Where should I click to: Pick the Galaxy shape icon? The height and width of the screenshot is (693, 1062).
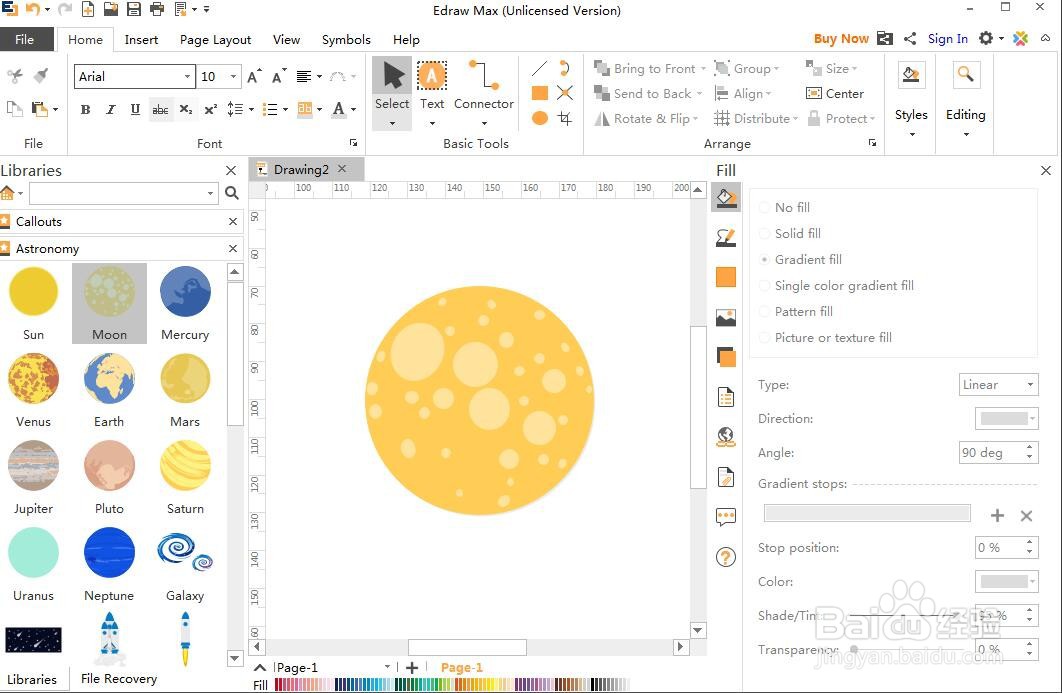[x=185, y=552]
